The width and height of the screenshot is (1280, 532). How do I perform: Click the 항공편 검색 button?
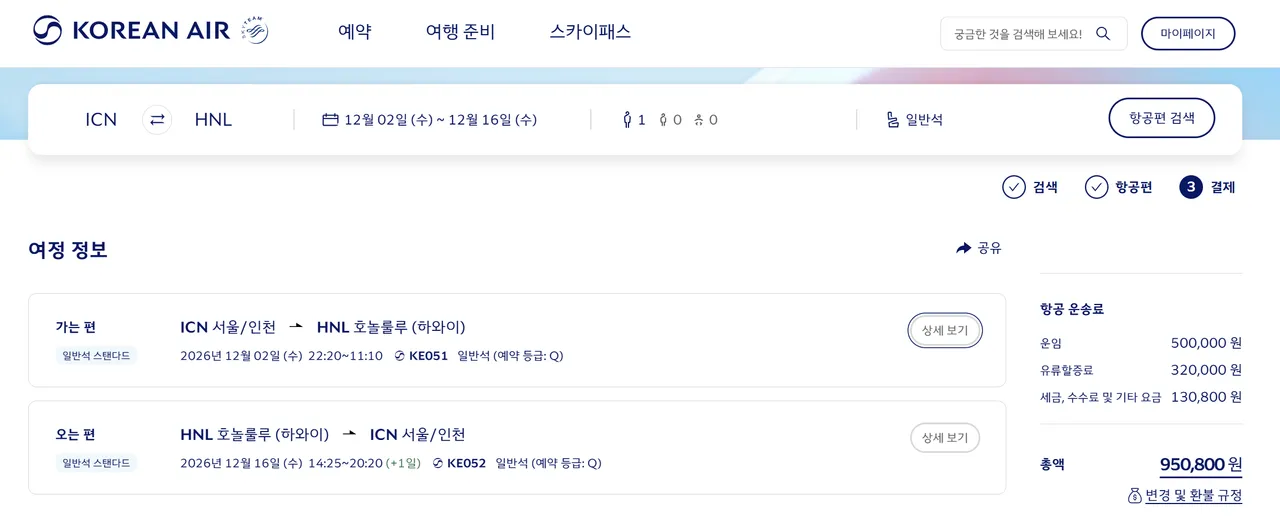pyautogui.click(x=1162, y=118)
